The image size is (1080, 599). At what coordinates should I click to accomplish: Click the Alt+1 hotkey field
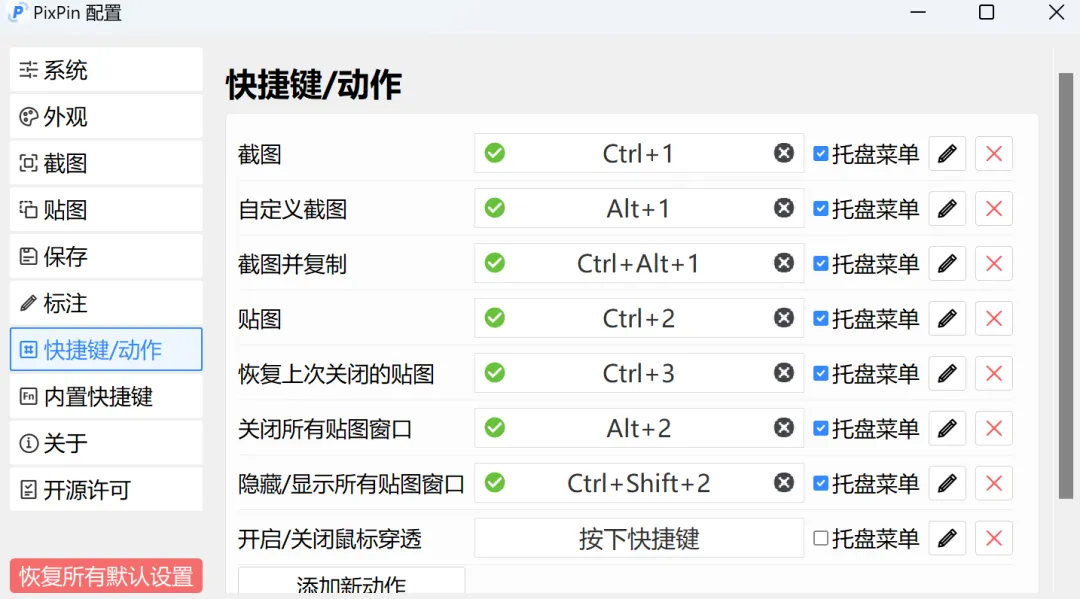638,209
